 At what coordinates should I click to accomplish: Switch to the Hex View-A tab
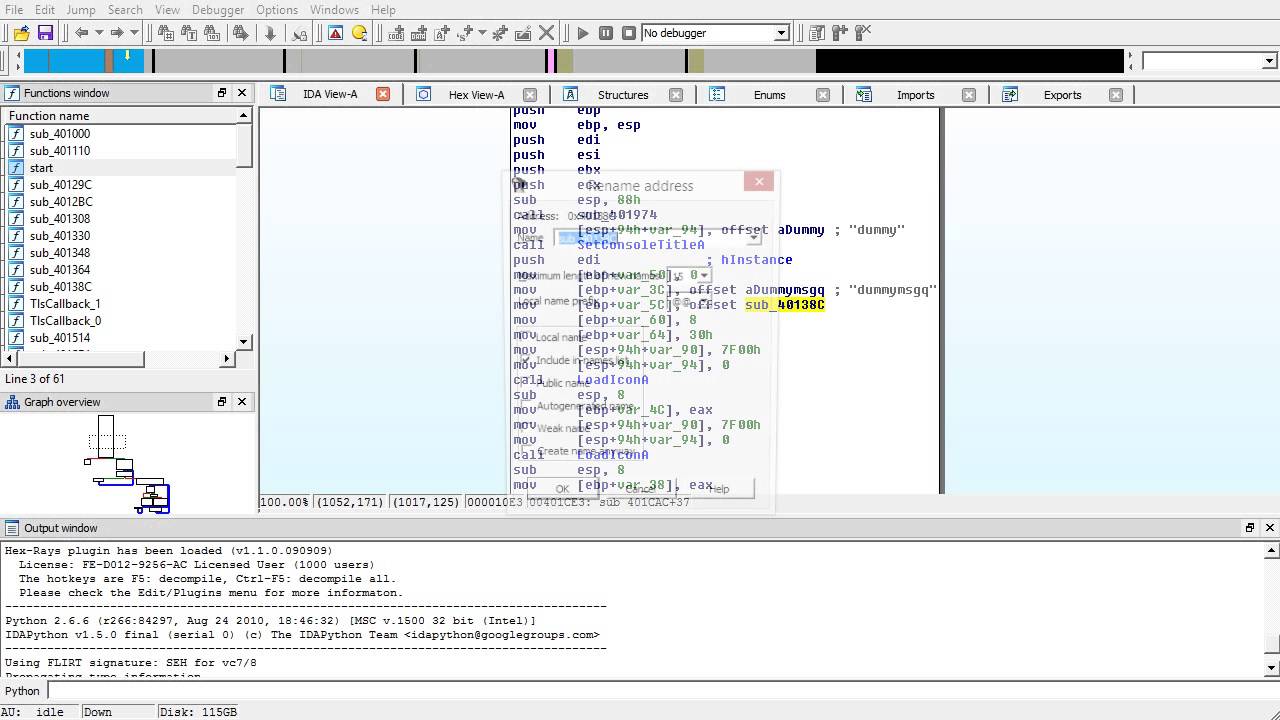(x=476, y=95)
